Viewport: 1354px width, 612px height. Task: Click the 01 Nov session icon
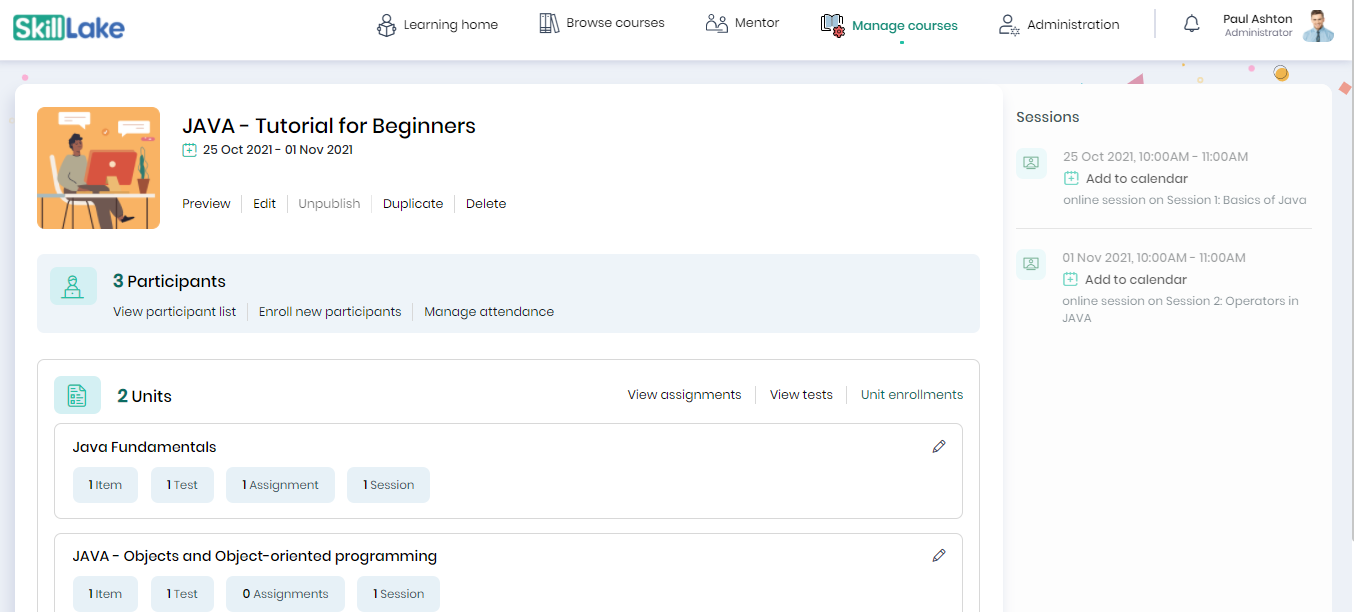(1031, 264)
